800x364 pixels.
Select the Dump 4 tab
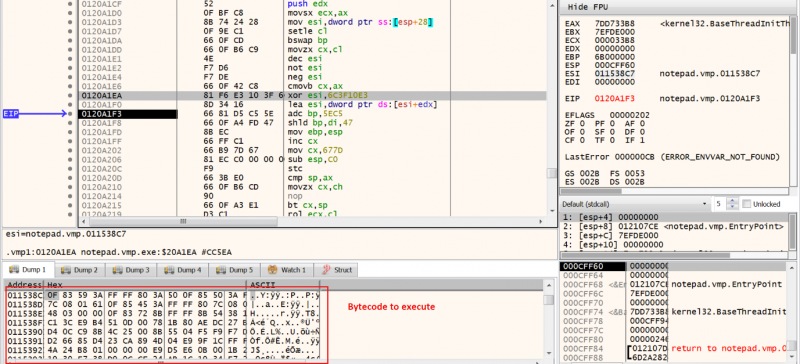[x=184, y=270]
